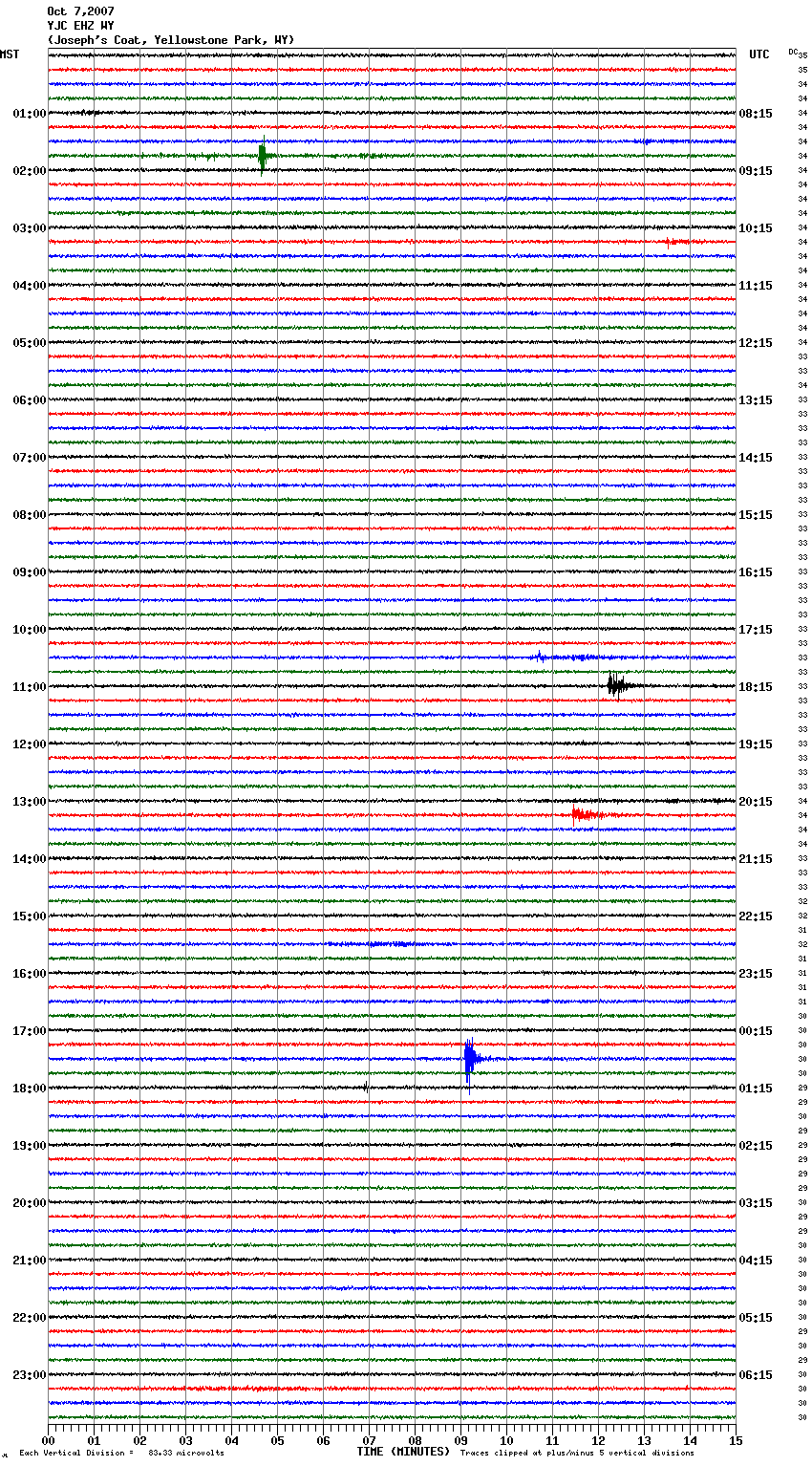Screen dimensions: 812x1466
Task: Click the '03:15' UTC row label
Action: click(x=756, y=1203)
